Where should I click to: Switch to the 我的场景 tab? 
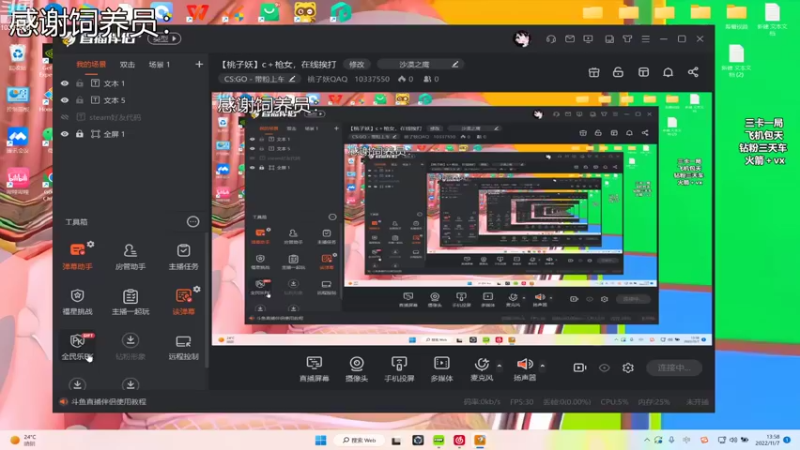91,64
